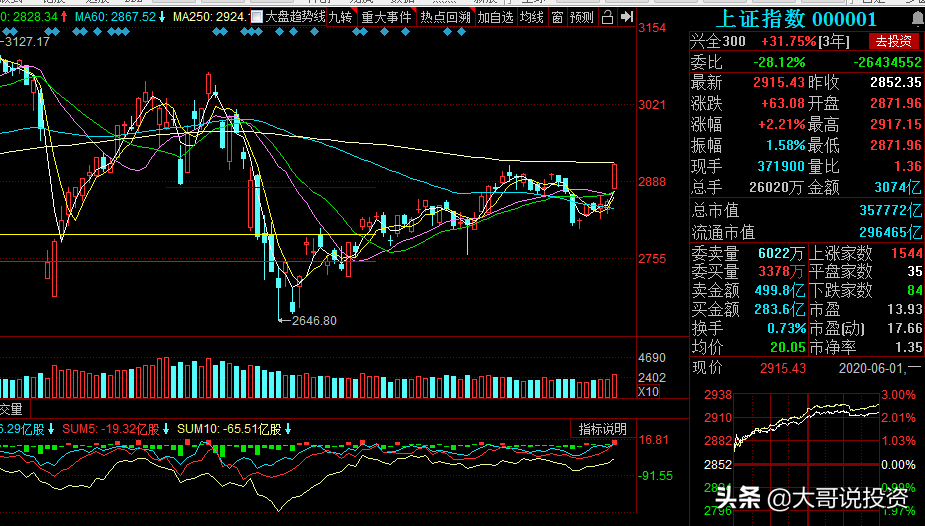Click the 平盘家数 value 35

tap(914, 272)
